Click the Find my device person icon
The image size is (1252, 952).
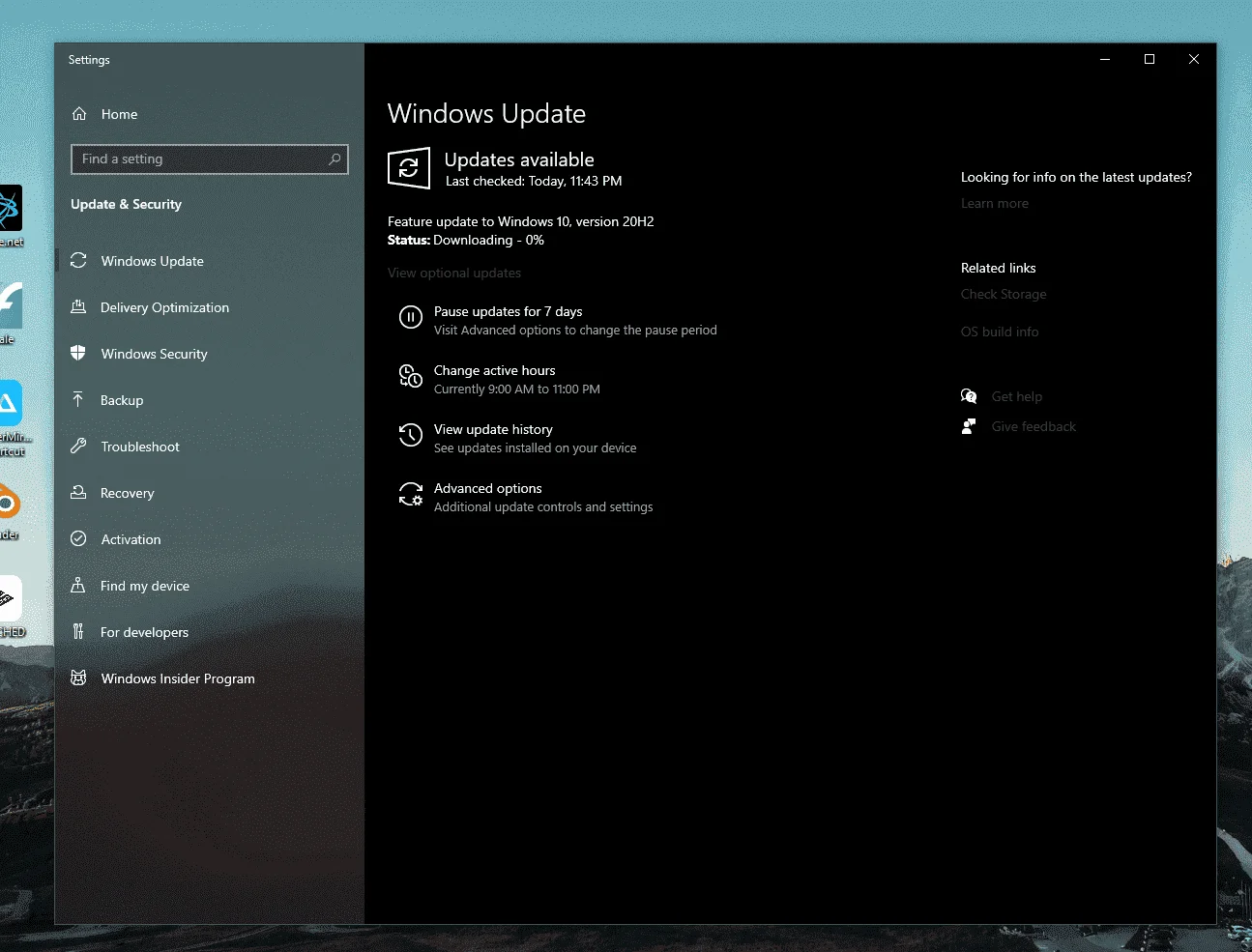coord(79,586)
